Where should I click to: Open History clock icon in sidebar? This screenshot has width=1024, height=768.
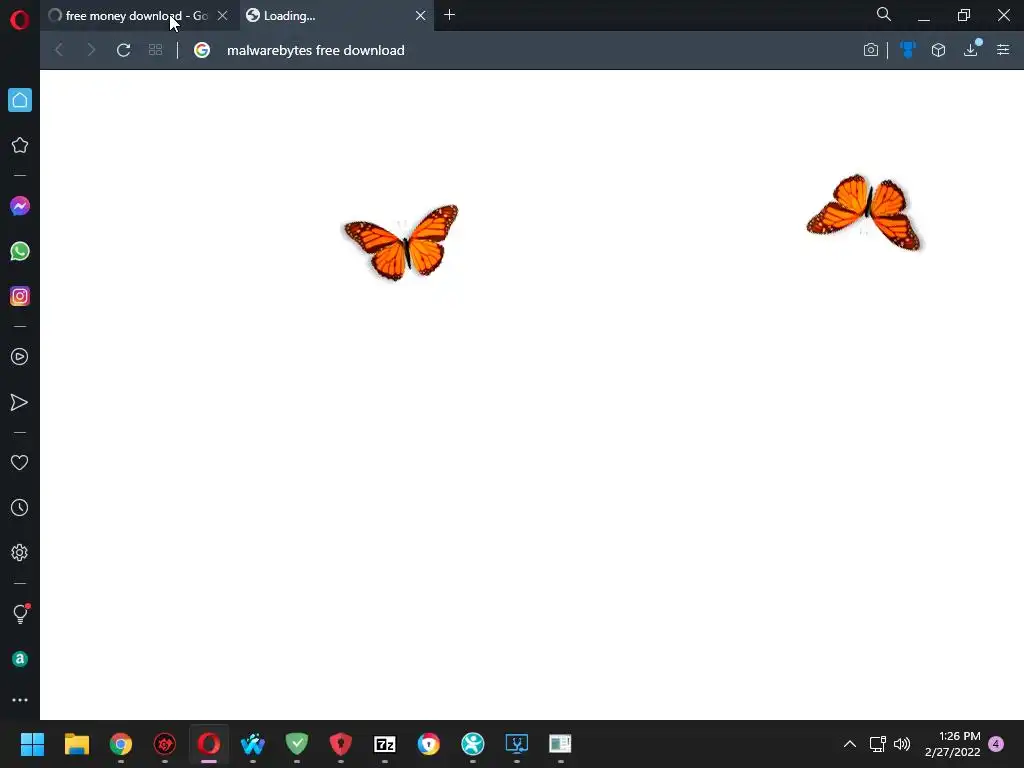(20, 508)
